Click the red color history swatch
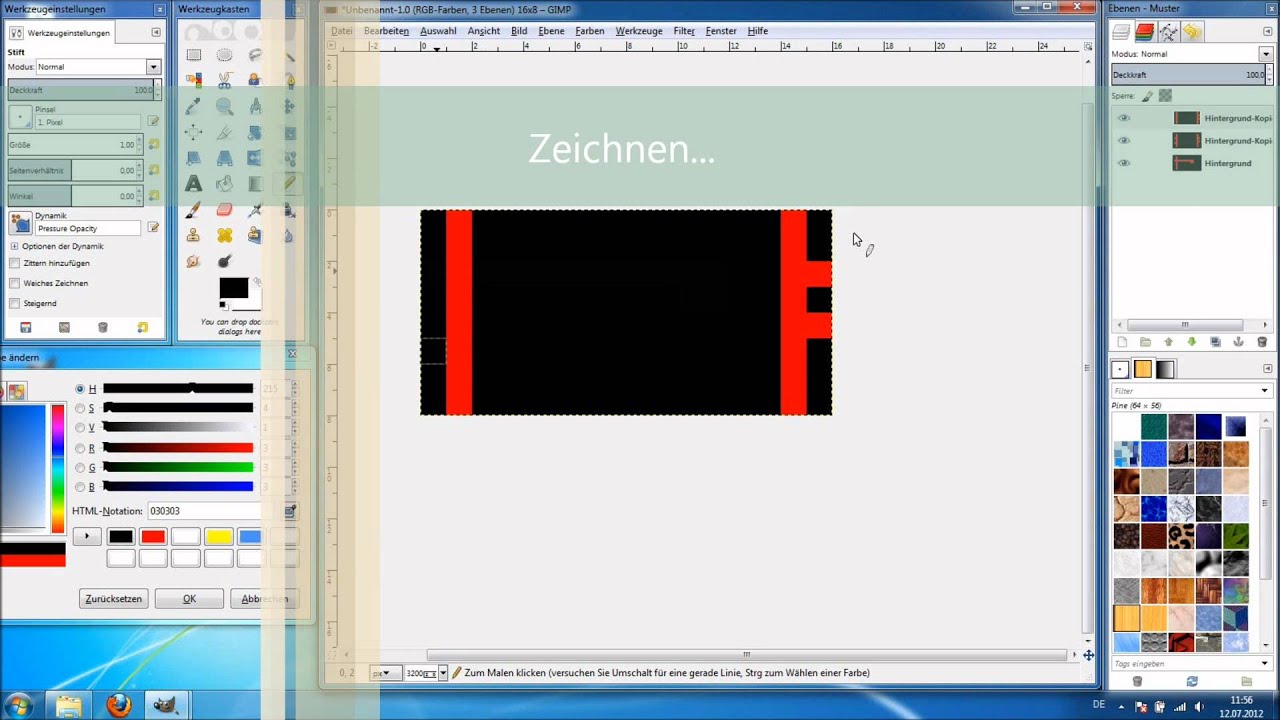 [153, 537]
